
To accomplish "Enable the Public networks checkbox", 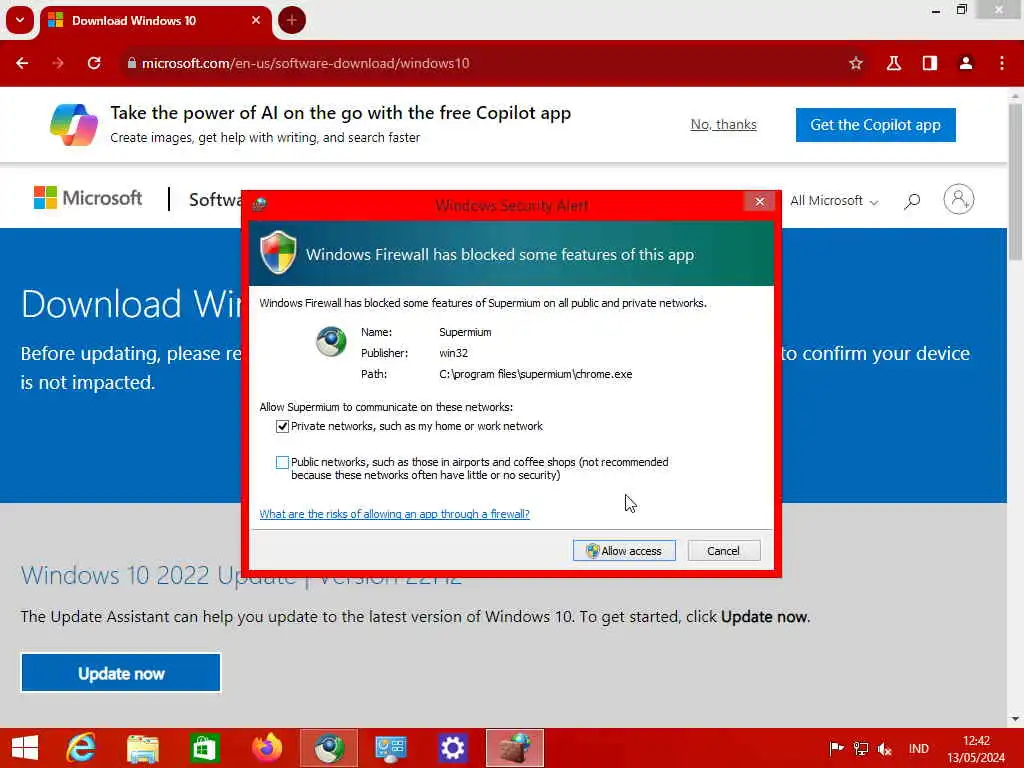I will coord(282,462).
